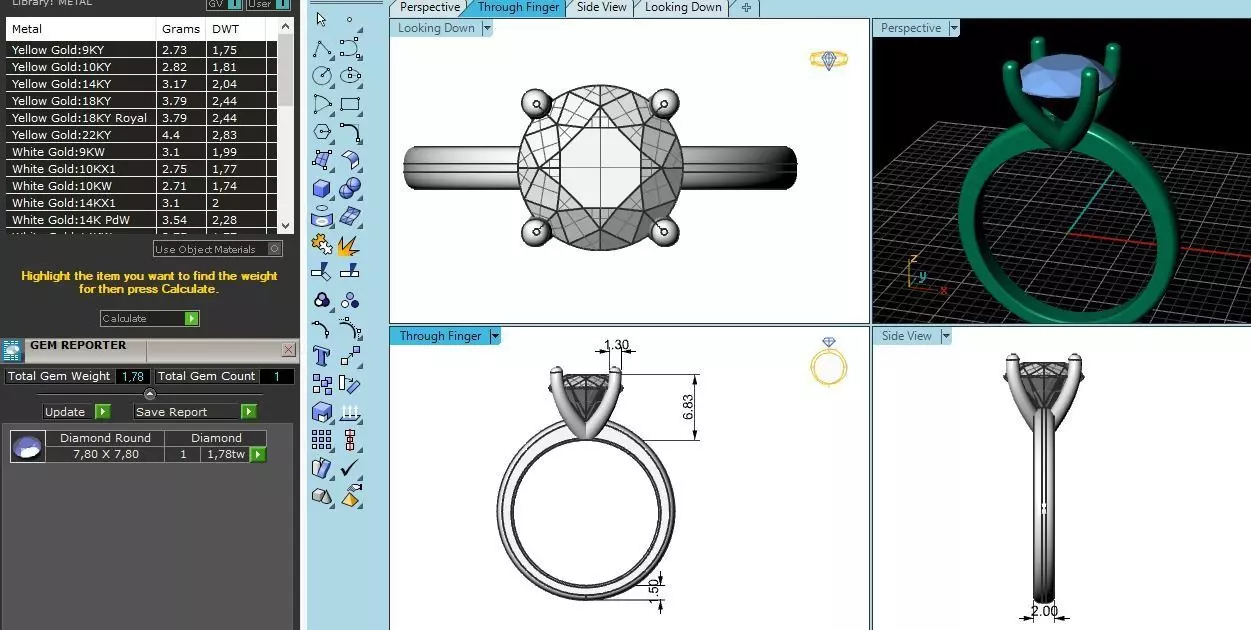The width and height of the screenshot is (1251, 630).
Task: Select the Fillet curves tool
Action: pyautogui.click(x=350, y=131)
